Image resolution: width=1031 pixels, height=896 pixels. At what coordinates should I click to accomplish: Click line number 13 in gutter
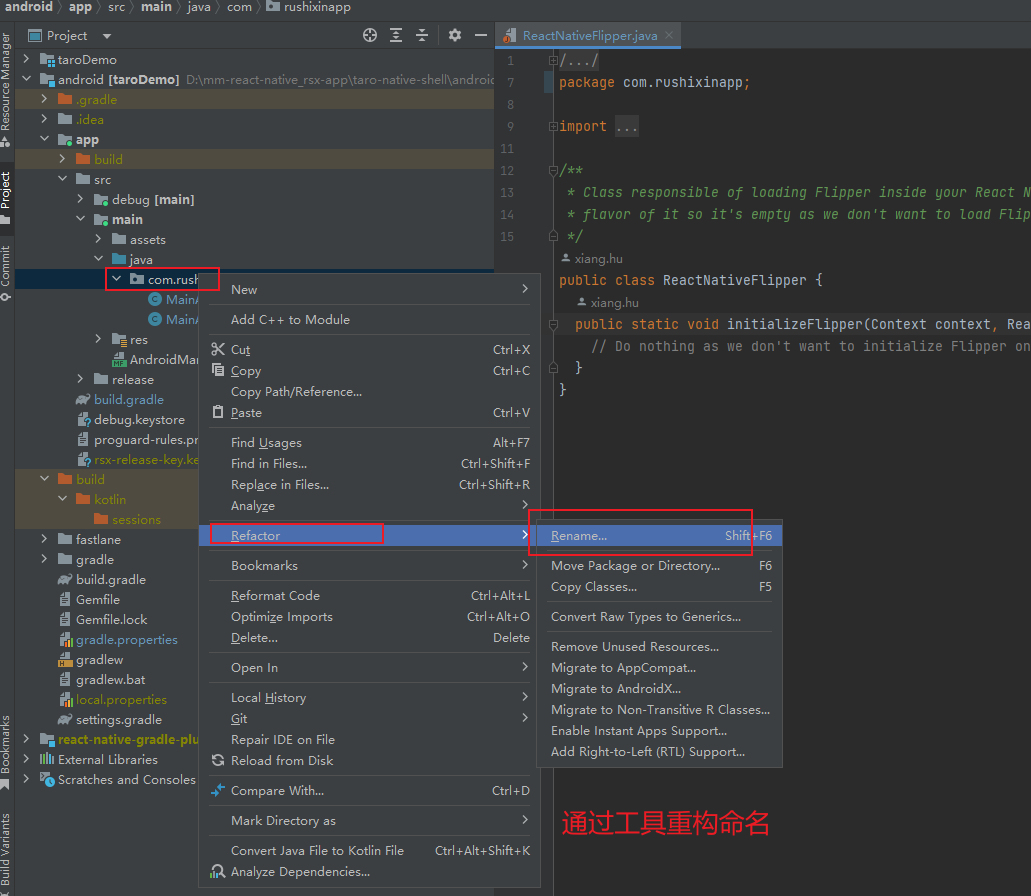point(507,193)
